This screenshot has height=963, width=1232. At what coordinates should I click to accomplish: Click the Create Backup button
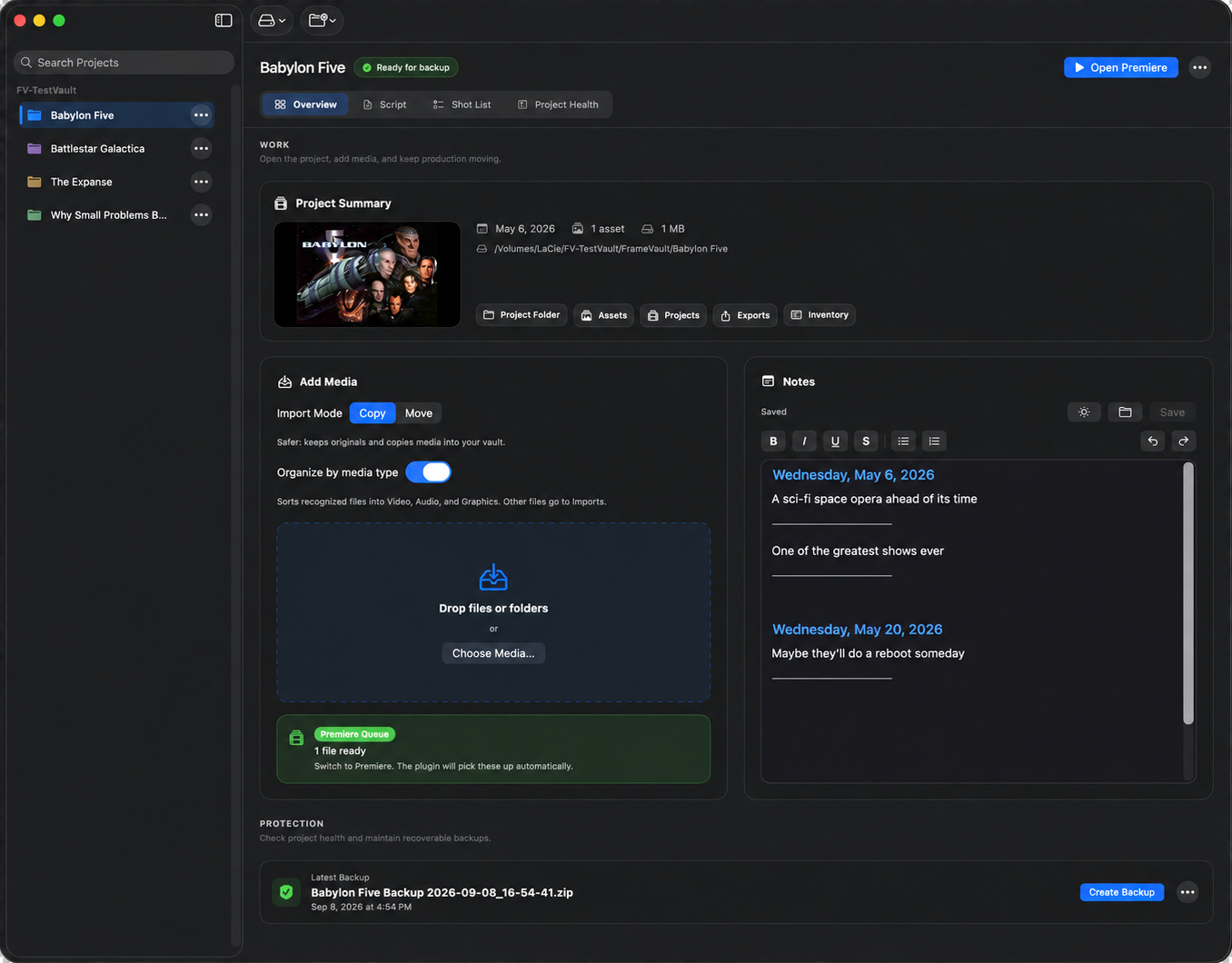click(x=1121, y=892)
